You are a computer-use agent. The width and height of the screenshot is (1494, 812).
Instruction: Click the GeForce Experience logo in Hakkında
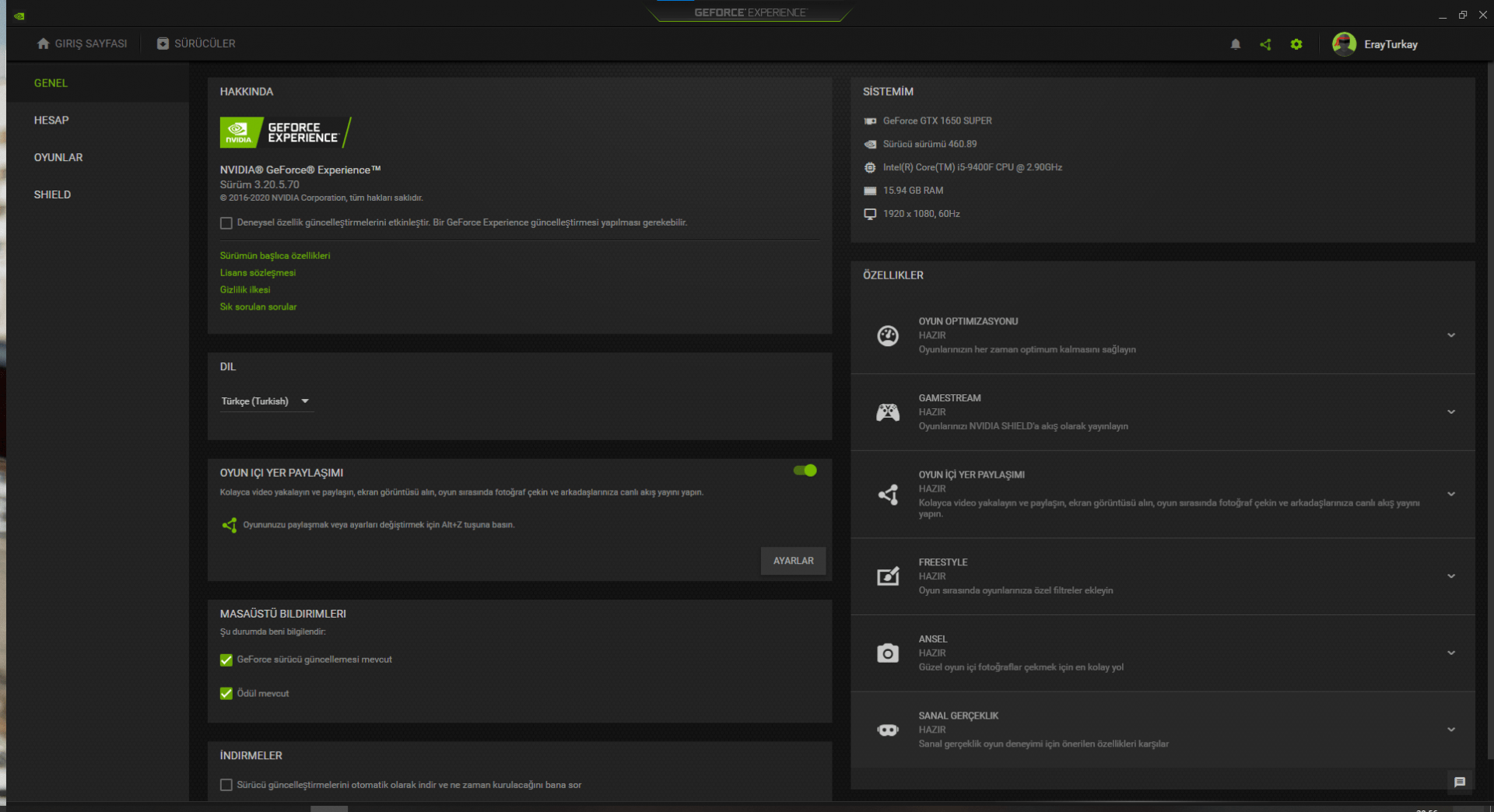(x=286, y=132)
